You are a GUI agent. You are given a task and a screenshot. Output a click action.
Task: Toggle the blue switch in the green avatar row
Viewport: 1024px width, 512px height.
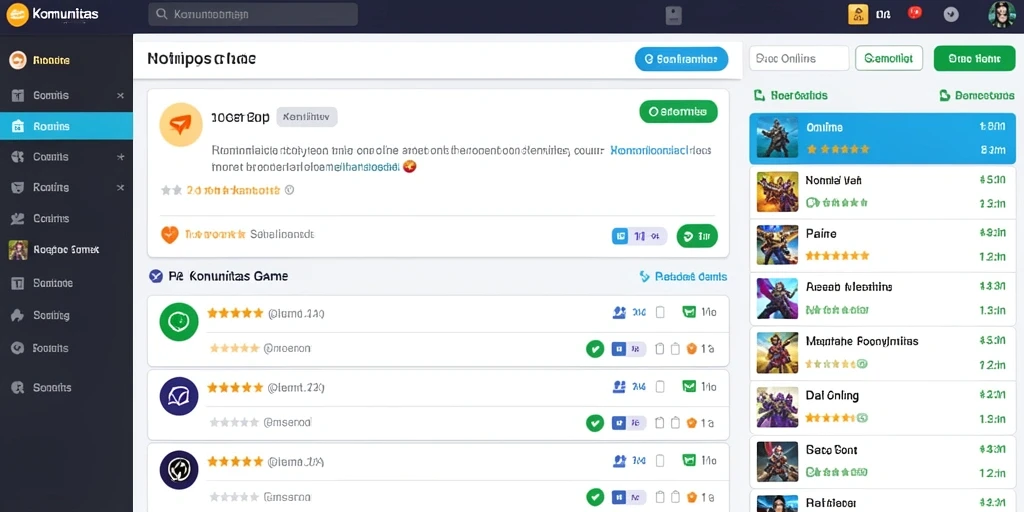(x=628, y=349)
